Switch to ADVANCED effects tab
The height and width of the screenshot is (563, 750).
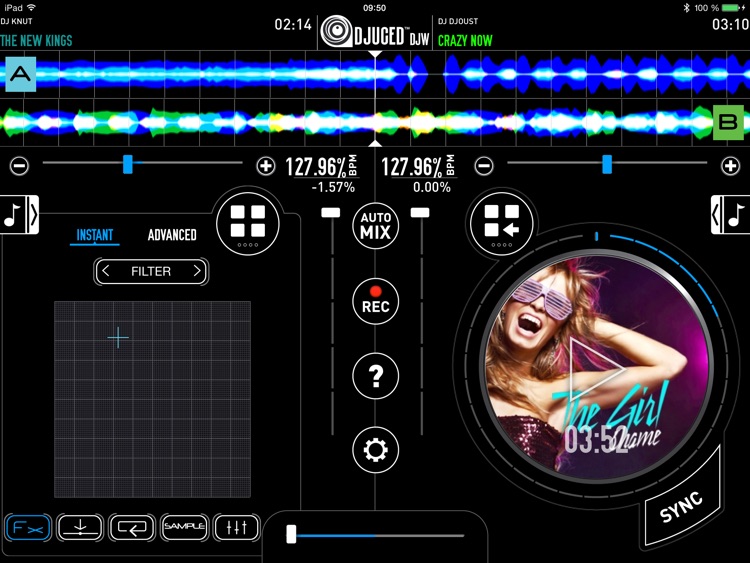point(172,235)
